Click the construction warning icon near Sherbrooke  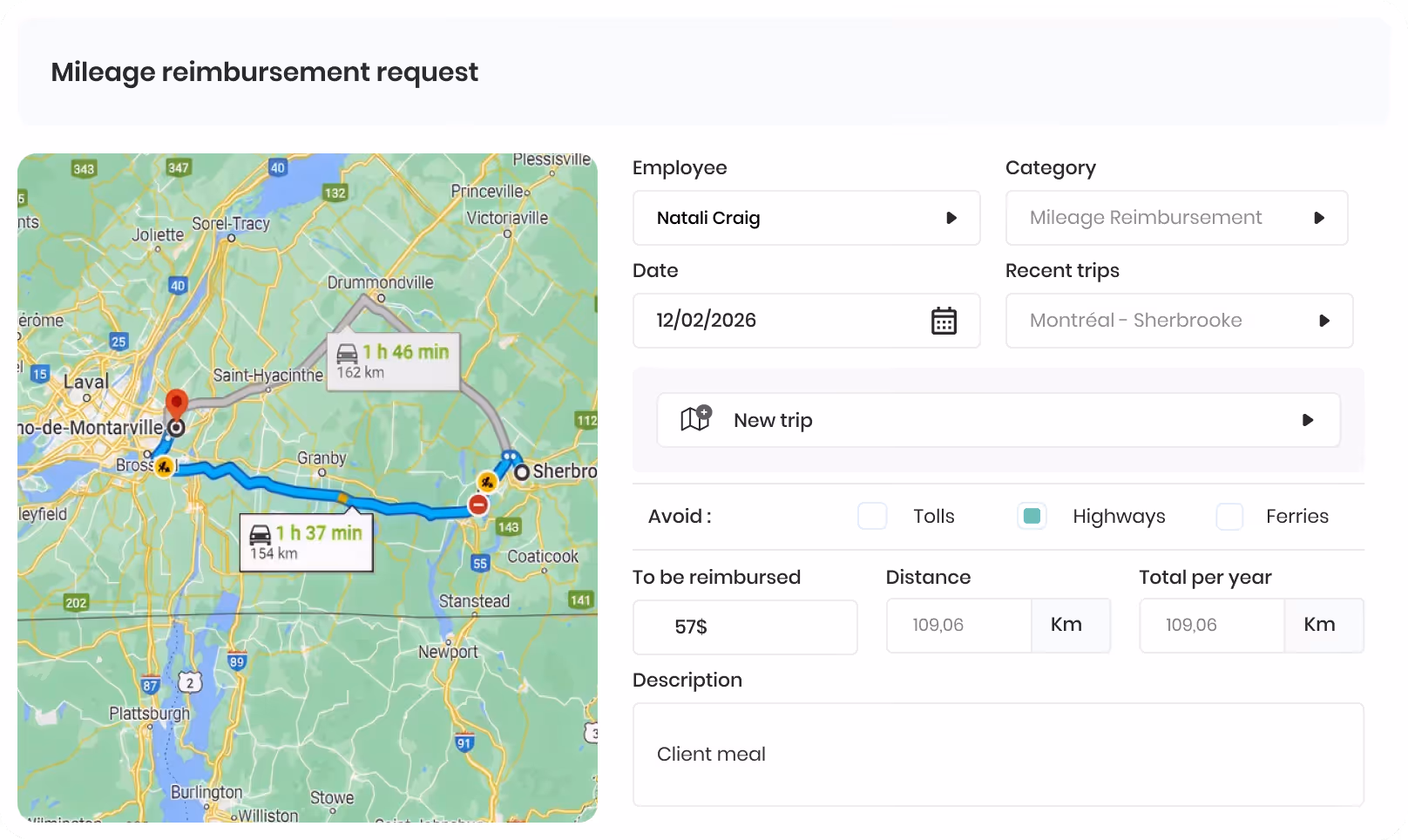(x=487, y=481)
